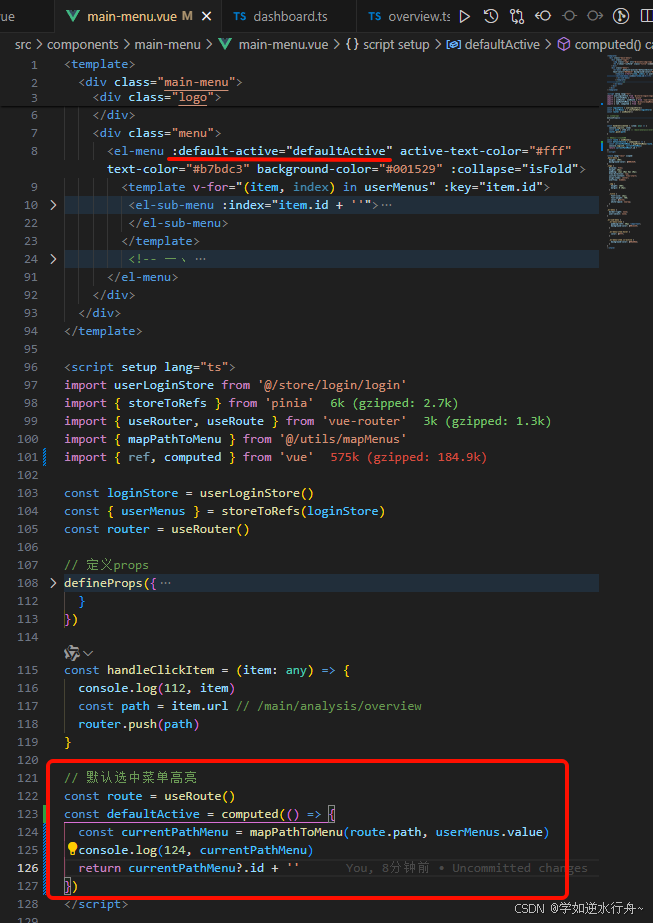Click 'handleClickItem' on line 115
Image resolution: width=653 pixels, height=923 pixels.
click(x=161, y=670)
